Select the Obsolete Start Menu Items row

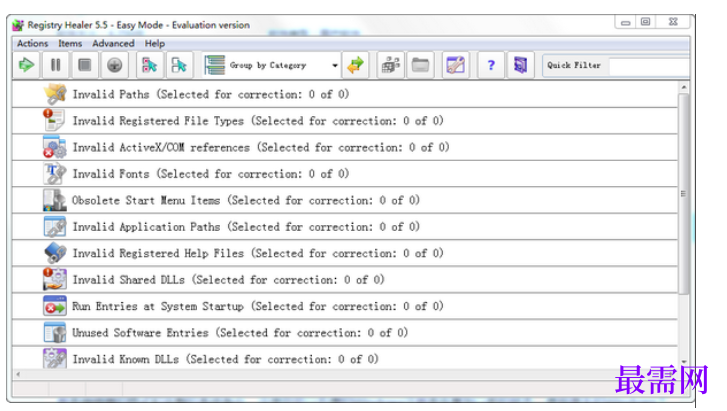[x=245, y=200]
